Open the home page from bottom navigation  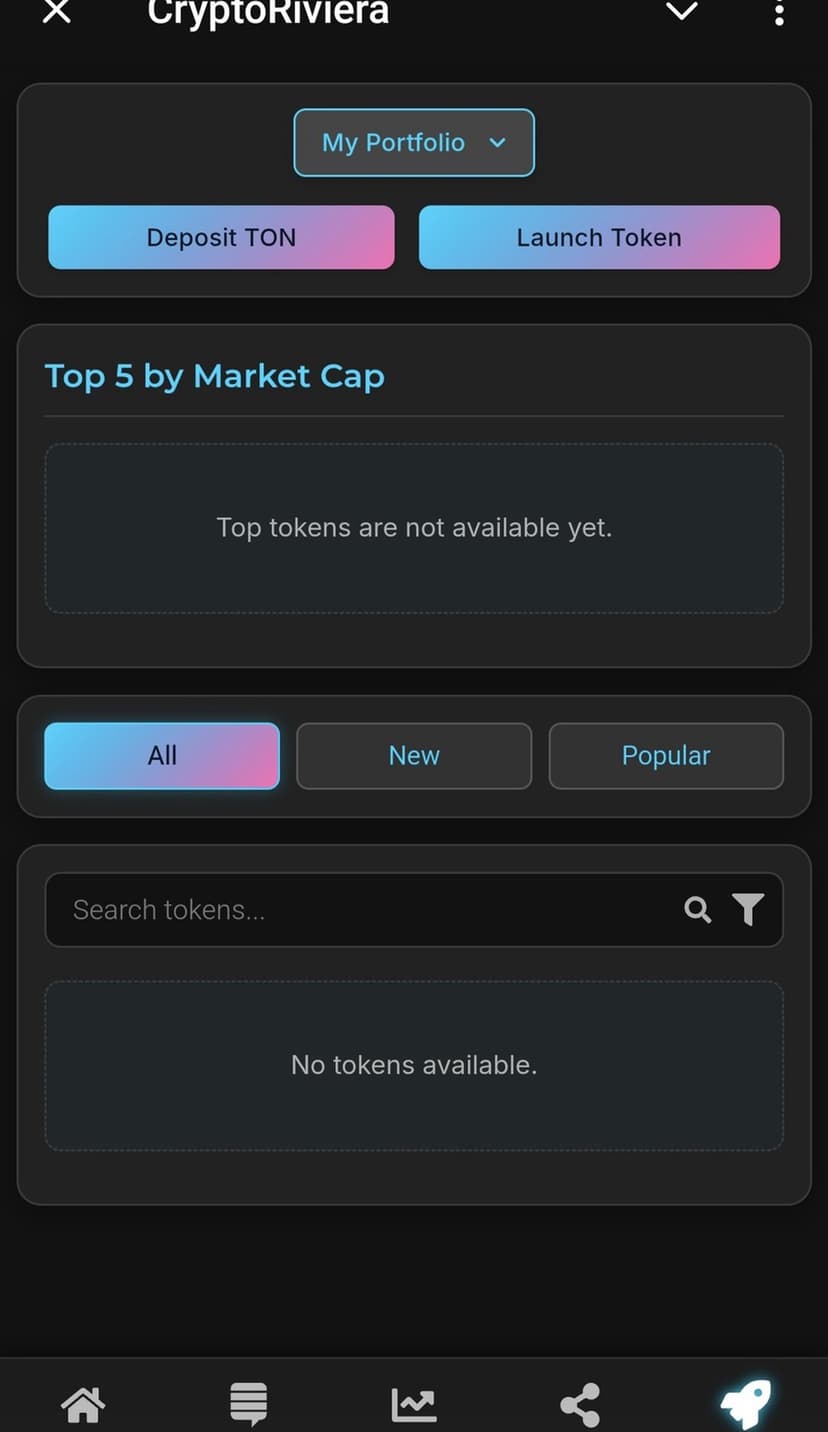click(83, 1404)
